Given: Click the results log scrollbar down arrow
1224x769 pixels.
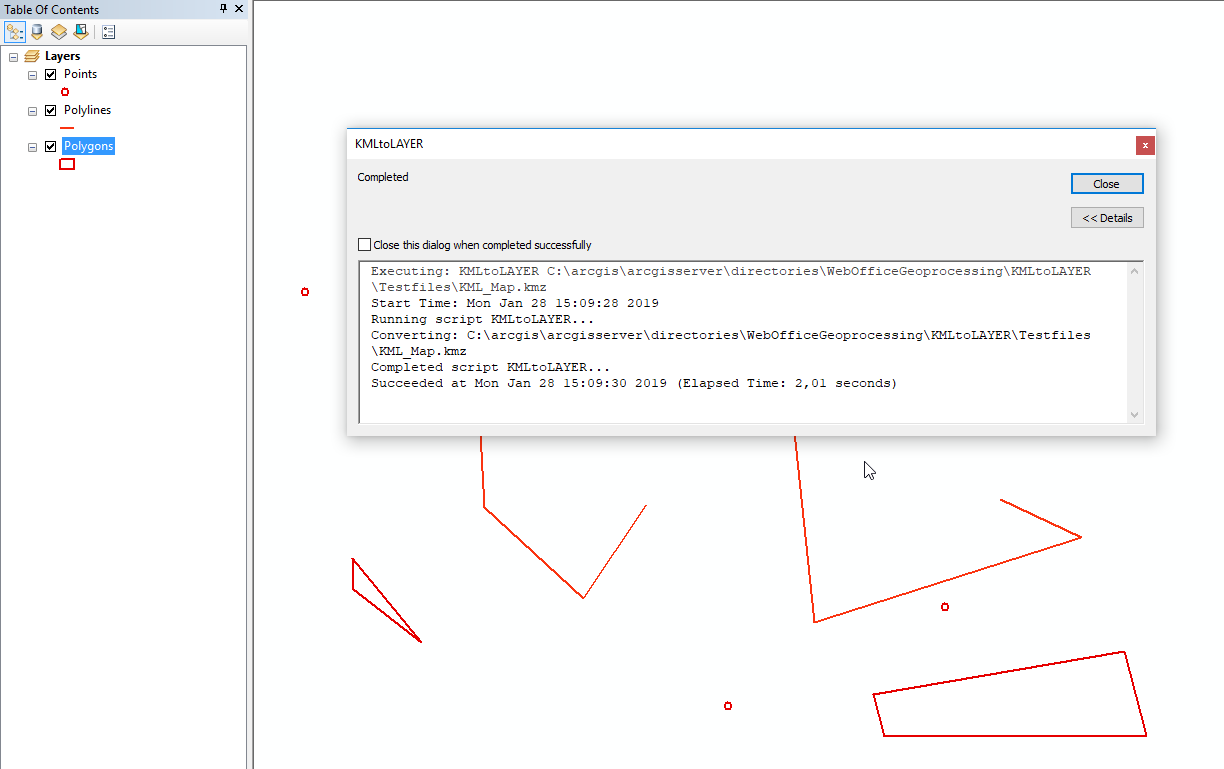Looking at the screenshot, I should click(x=1134, y=414).
